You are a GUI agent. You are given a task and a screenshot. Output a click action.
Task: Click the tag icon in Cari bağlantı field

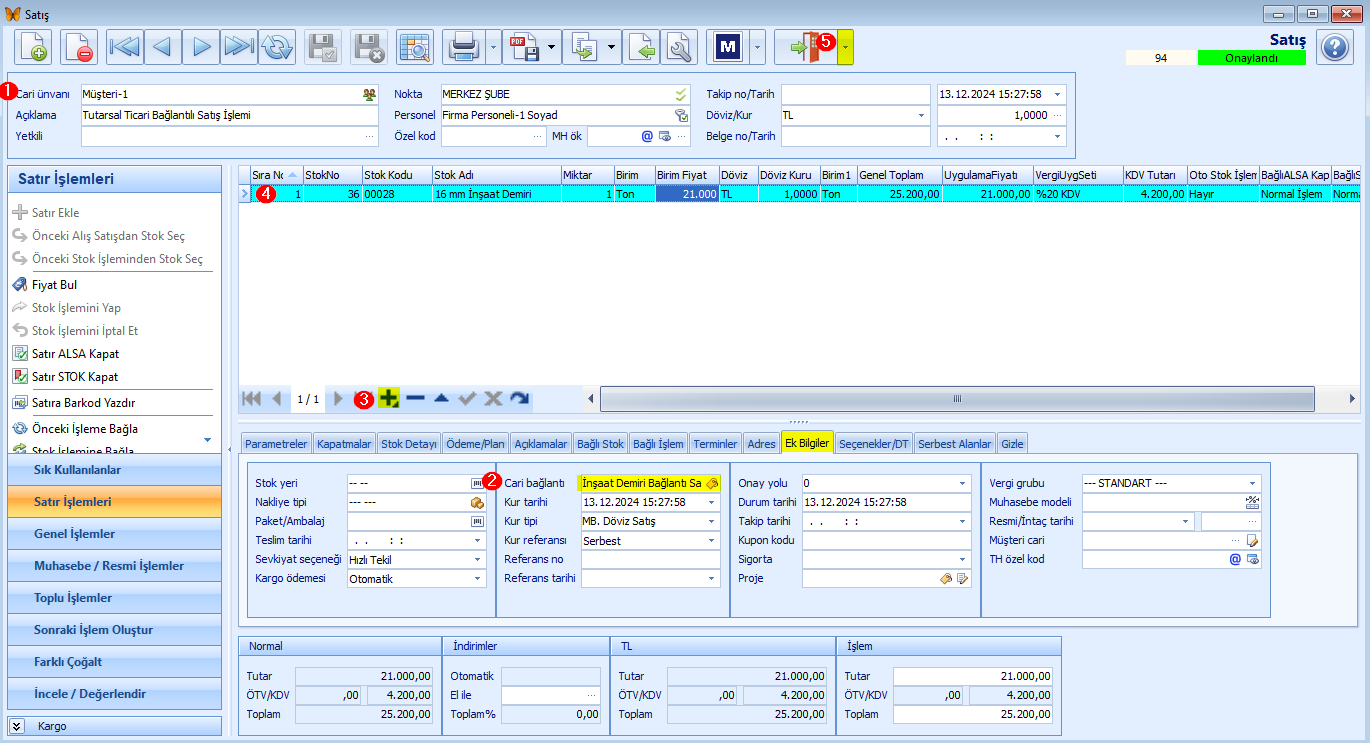pos(711,483)
